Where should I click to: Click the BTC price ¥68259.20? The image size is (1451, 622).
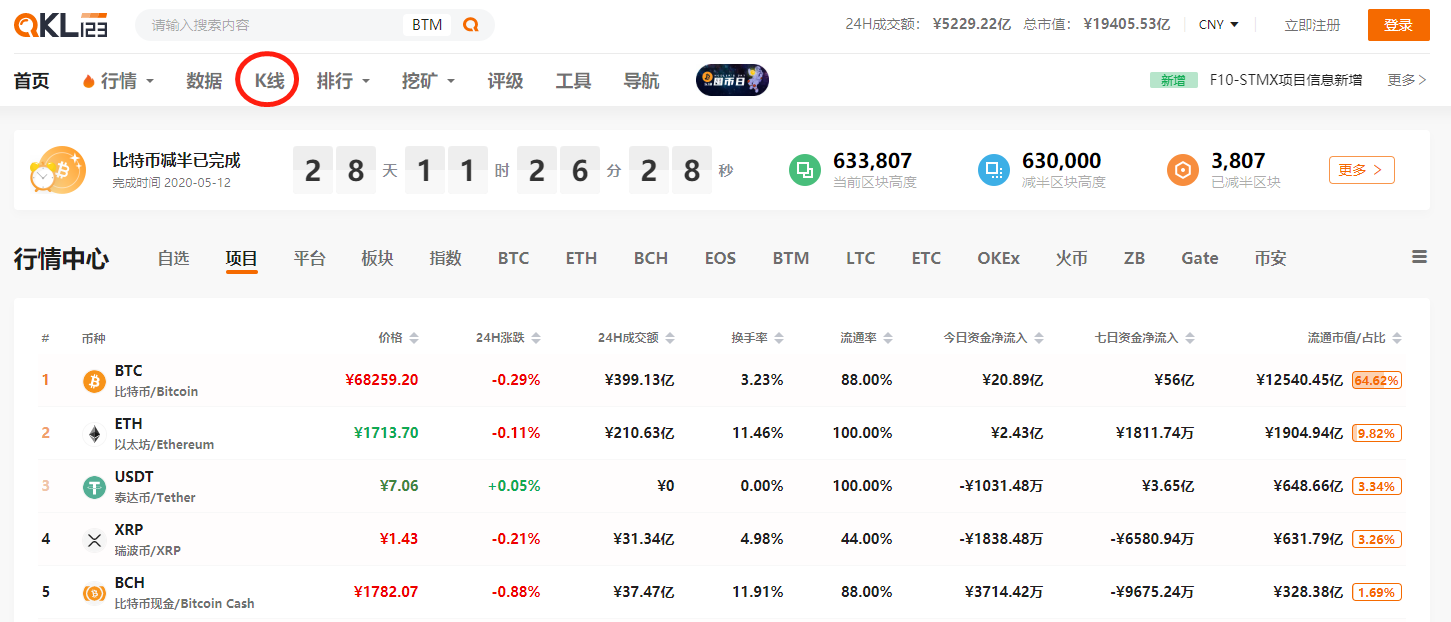pyautogui.click(x=381, y=380)
